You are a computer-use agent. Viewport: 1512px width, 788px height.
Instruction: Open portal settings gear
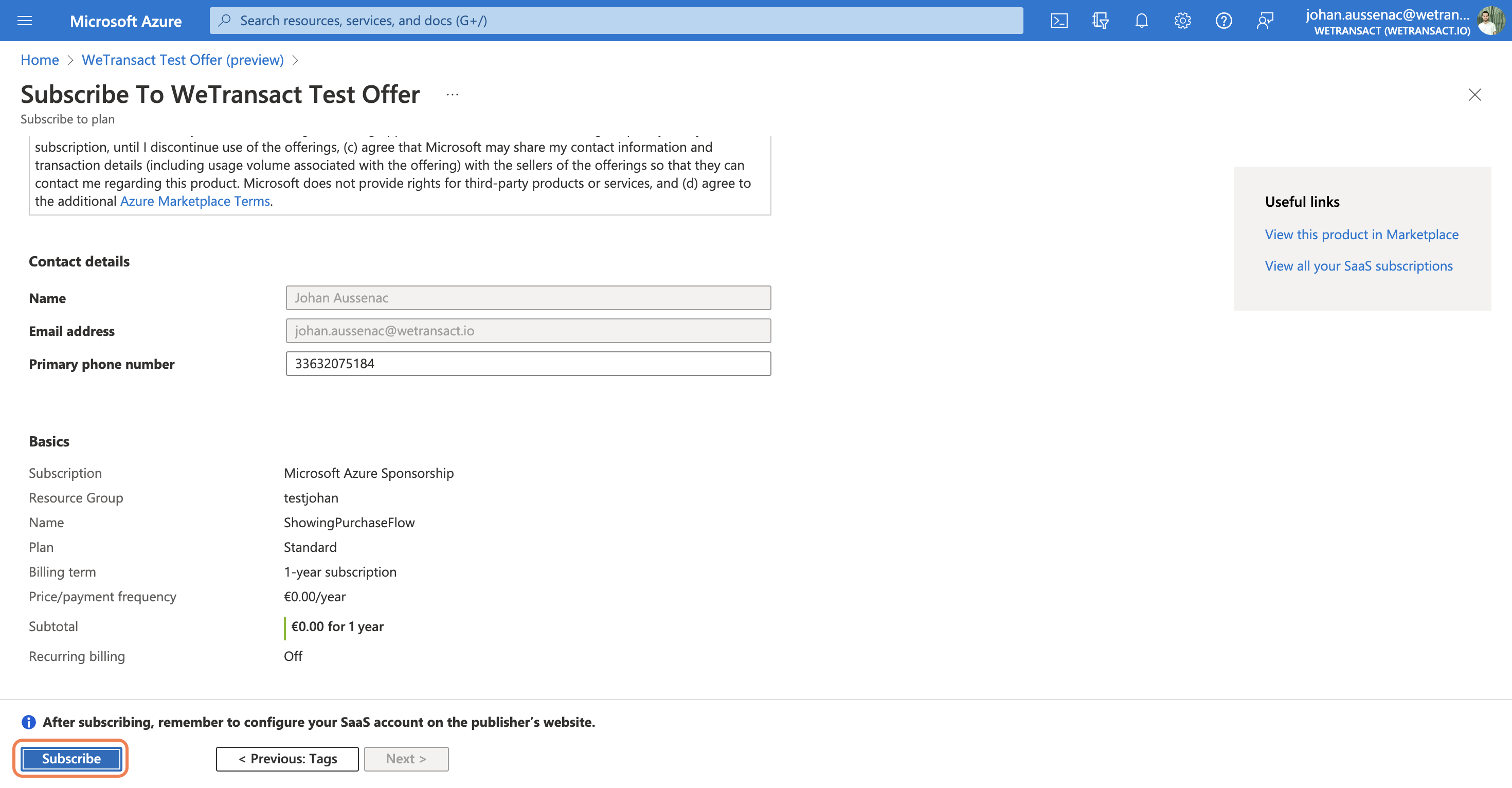point(1182,21)
